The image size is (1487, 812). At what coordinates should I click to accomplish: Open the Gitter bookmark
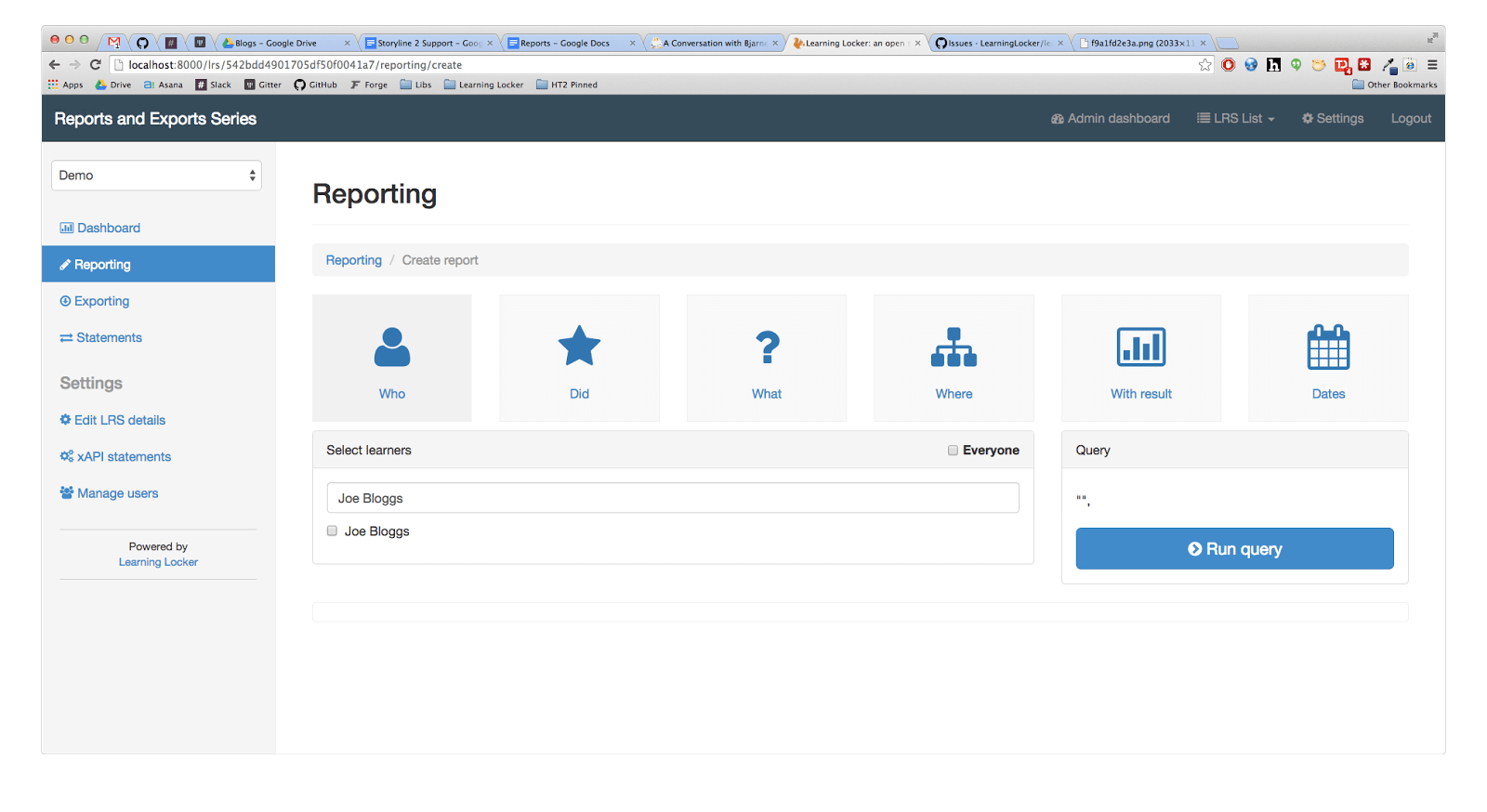point(263,85)
